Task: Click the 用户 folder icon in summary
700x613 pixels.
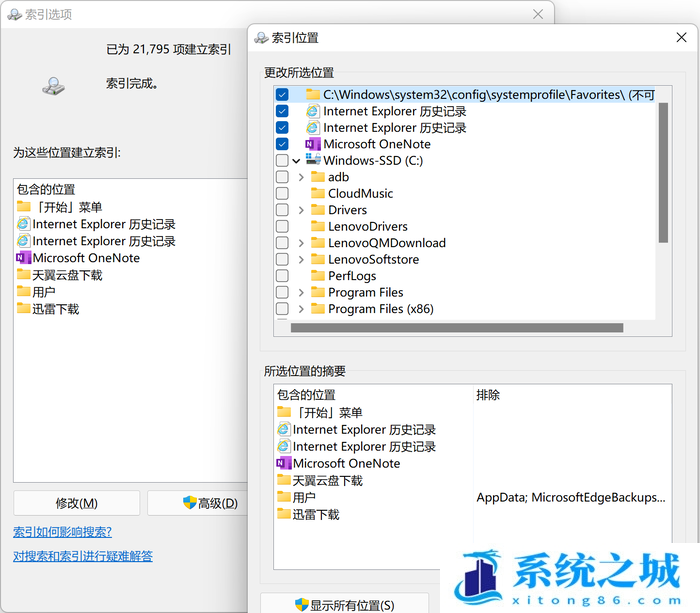Action: (284, 496)
